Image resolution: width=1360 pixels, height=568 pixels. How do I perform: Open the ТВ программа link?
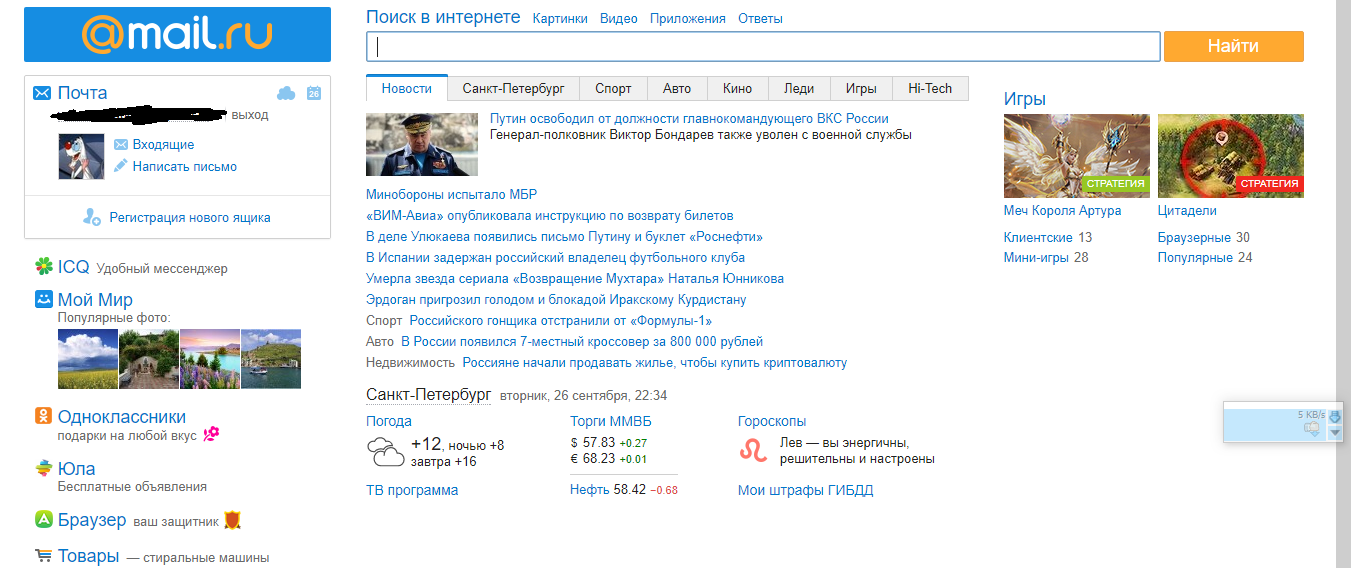[x=412, y=490]
